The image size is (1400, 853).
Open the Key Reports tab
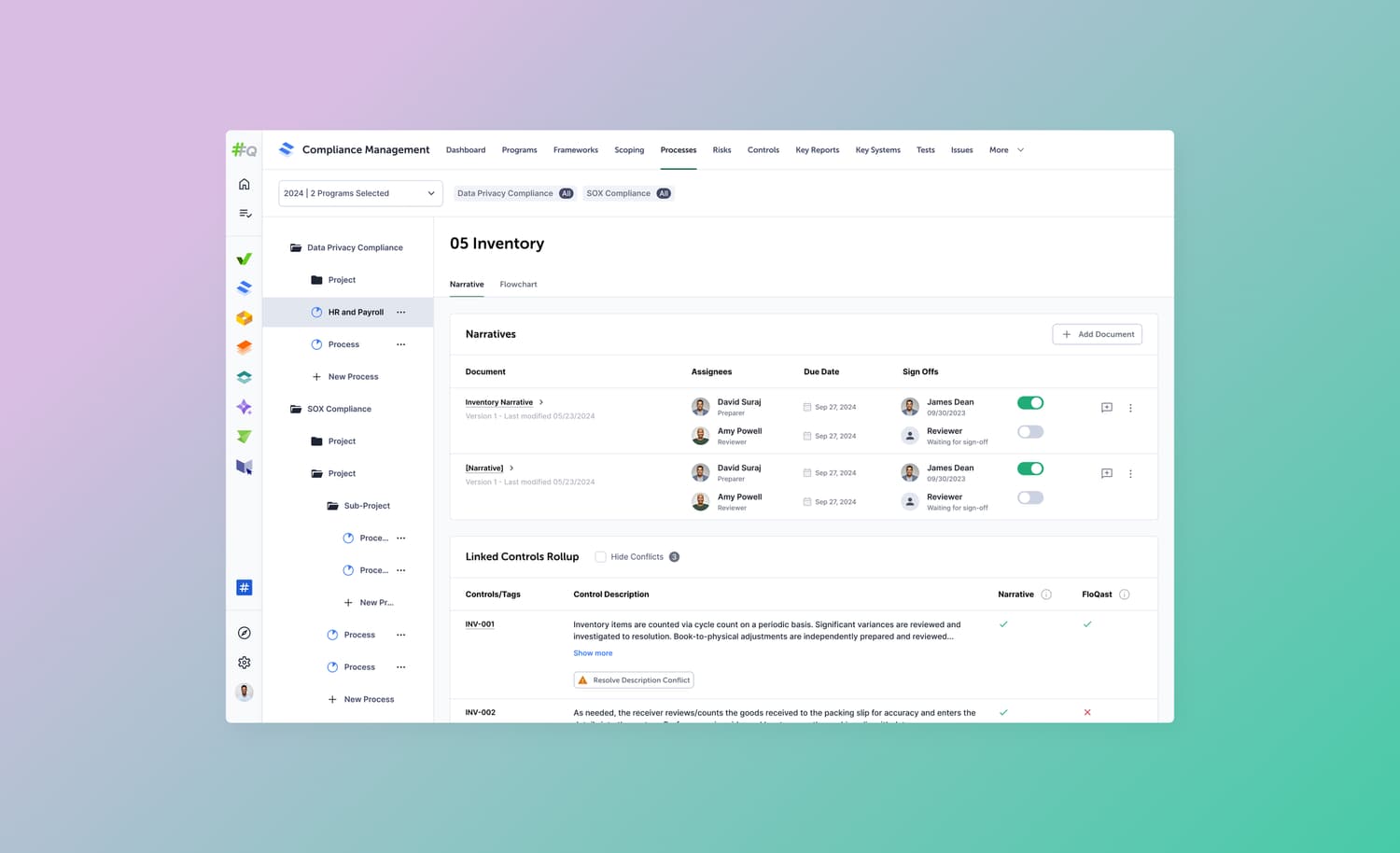click(818, 150)
